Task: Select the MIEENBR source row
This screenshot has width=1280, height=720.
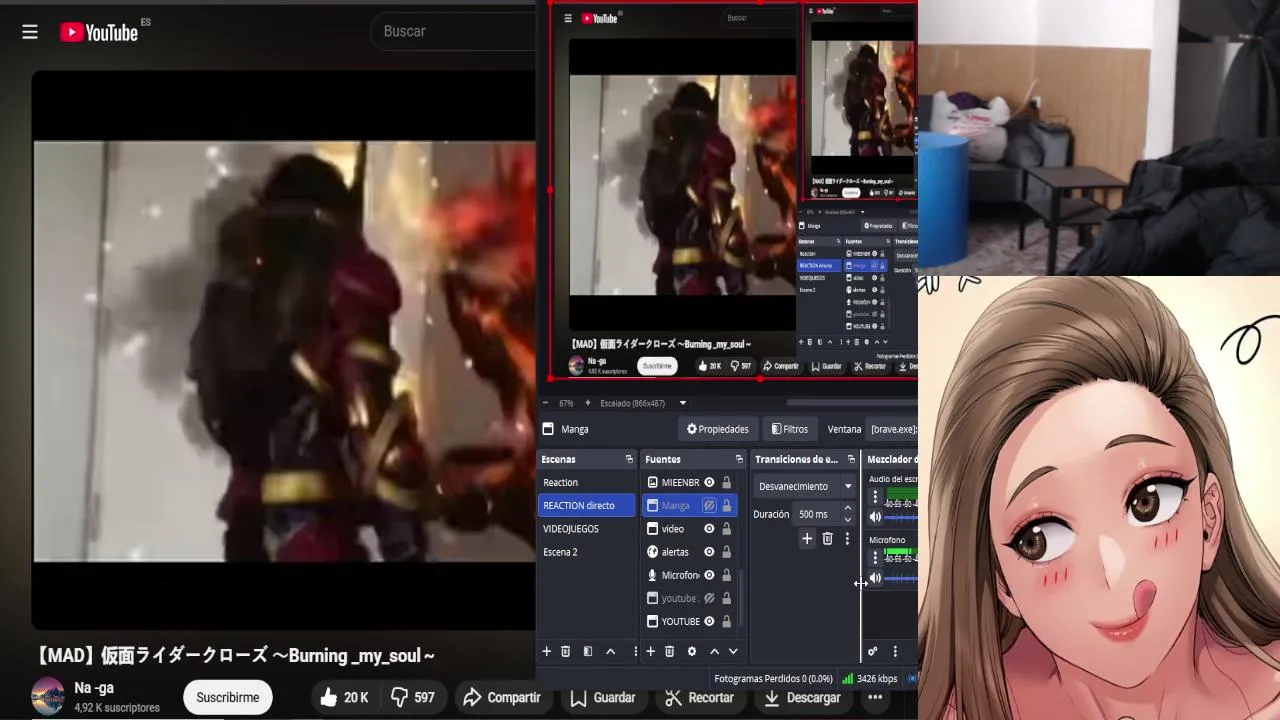Action: (690, 482)
